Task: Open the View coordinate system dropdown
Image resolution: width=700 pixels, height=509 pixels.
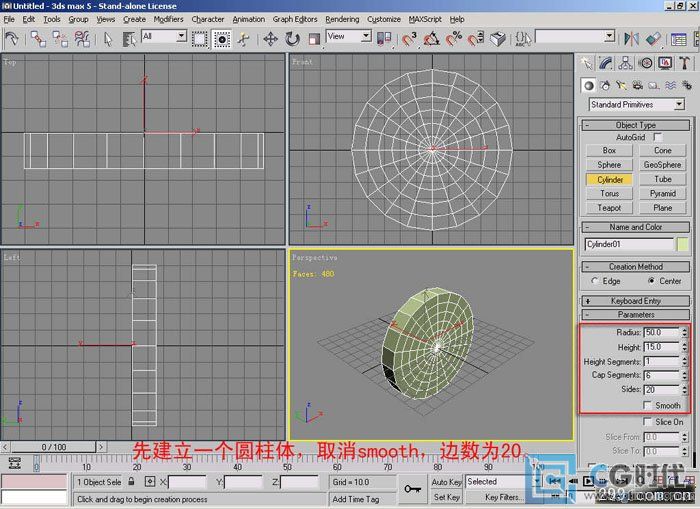Action: click(366, 36)
